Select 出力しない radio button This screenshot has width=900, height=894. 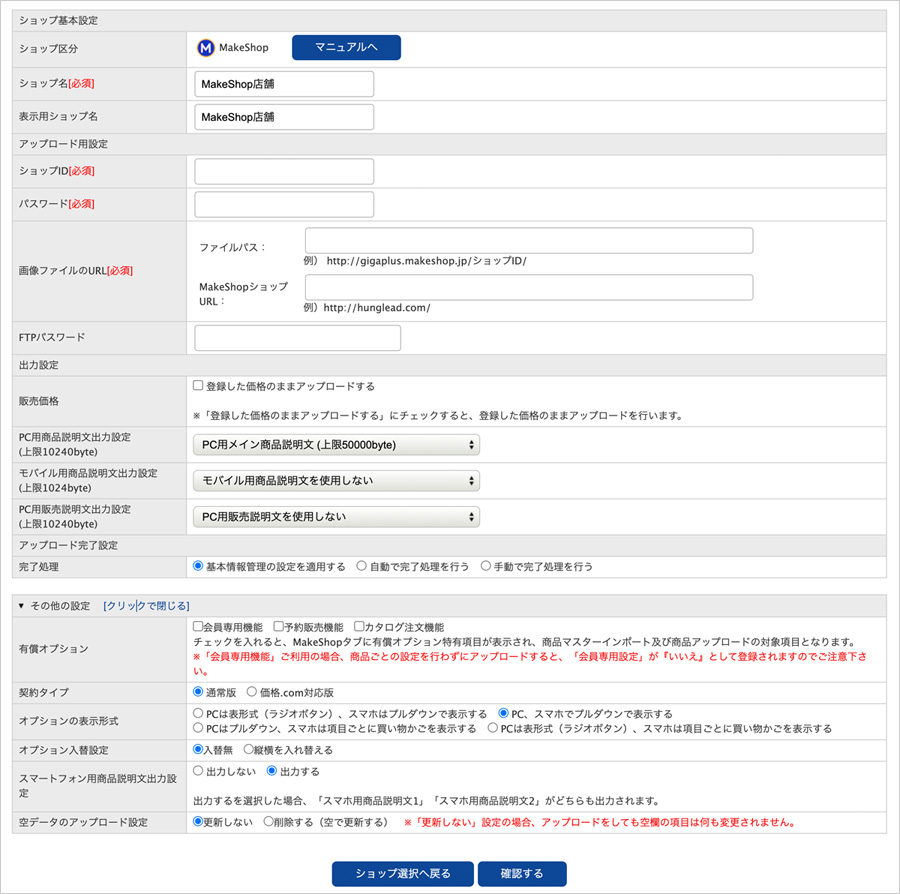tap(198, 771)
